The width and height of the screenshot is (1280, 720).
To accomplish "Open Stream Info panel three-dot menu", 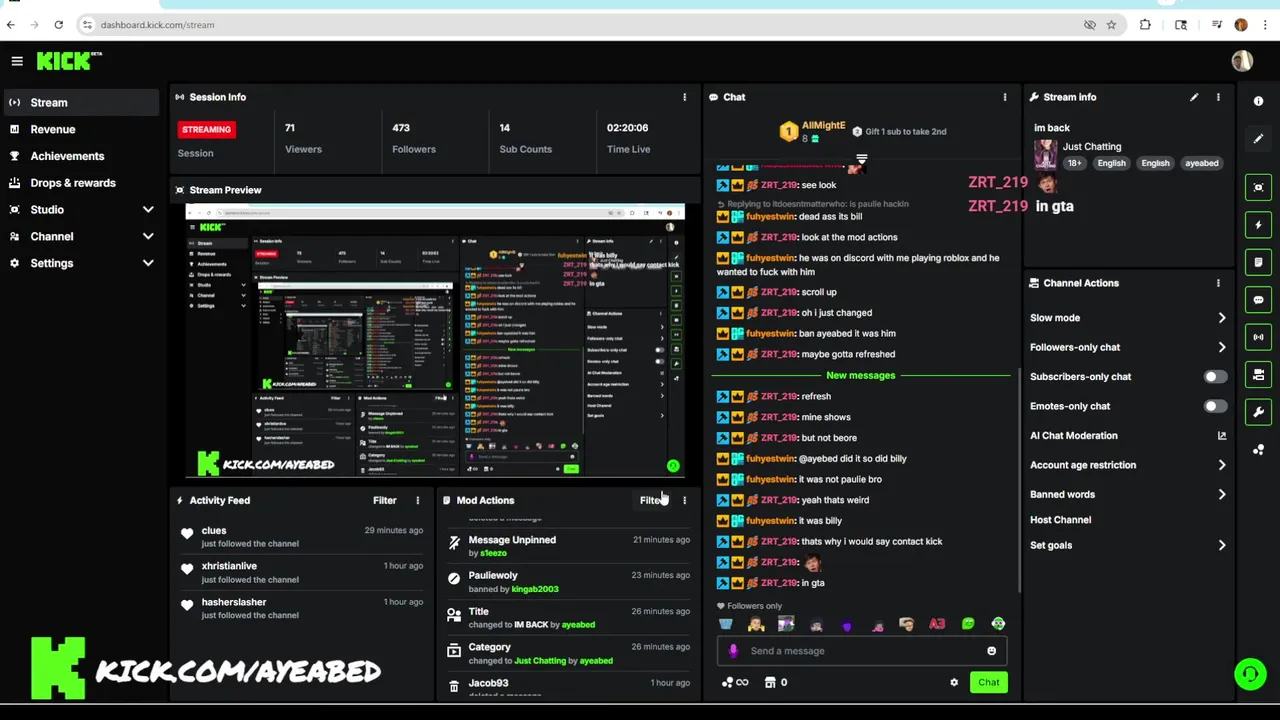I will [1218, 97].
